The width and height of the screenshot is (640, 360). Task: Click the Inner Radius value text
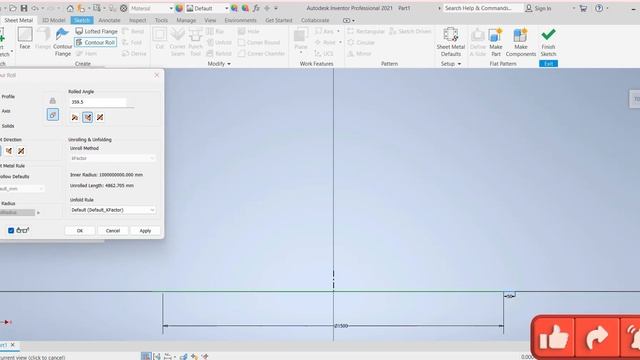pos(106,175)
